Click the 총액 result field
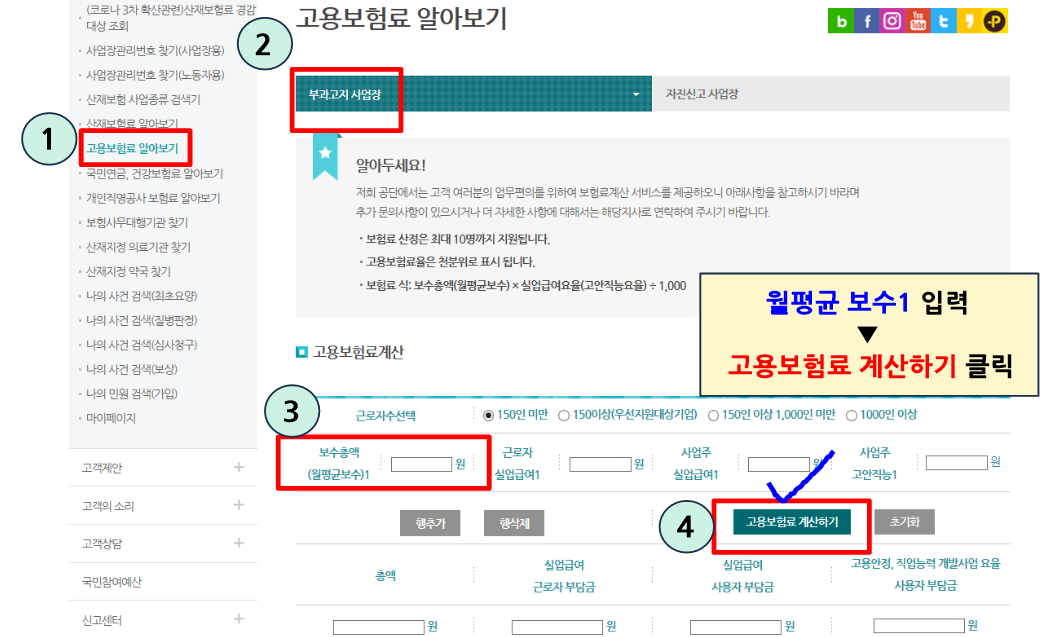The width and height of the screenshot is (1045, 637). coord(379,627)
